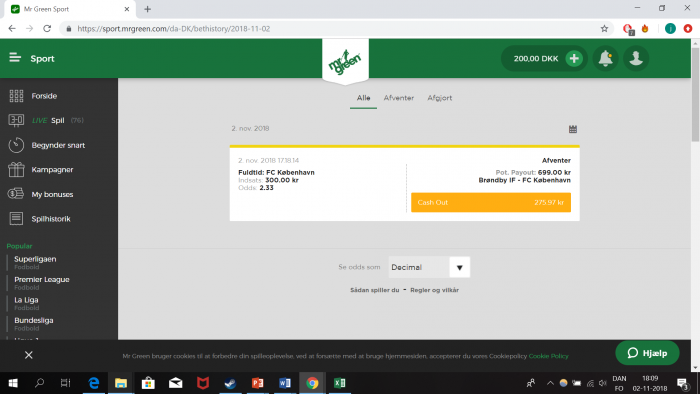The height and width of the screenshot is (394, 700).
Task: Open the hamburger menu next to Sport
Action: [x=15, y=58]
